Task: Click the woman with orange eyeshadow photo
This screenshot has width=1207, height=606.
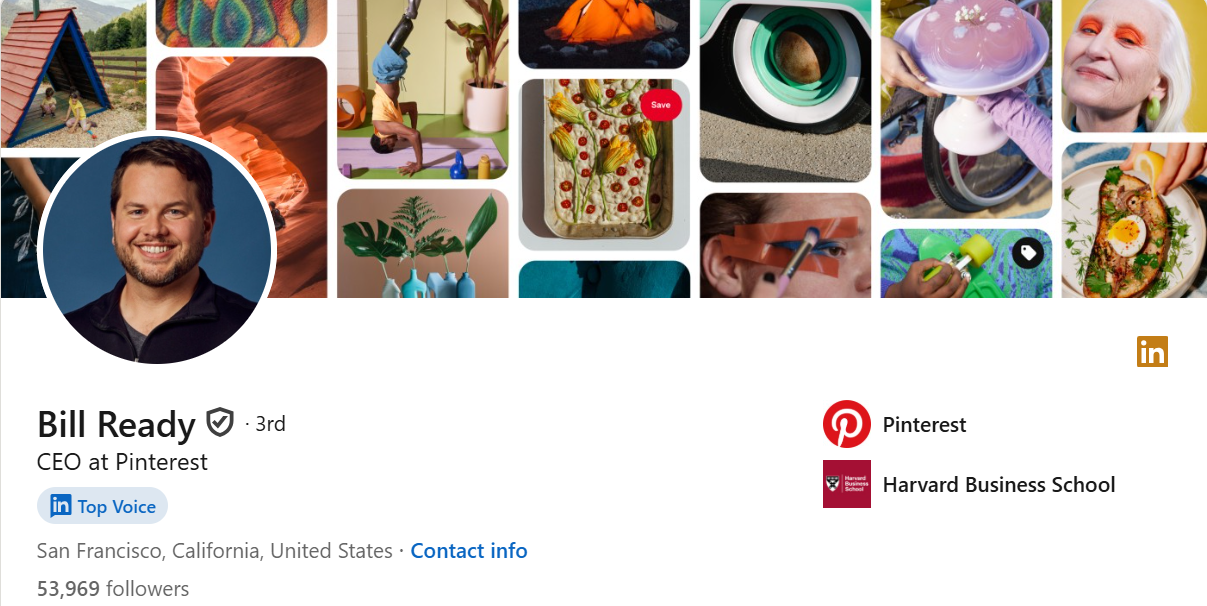Action: click(1134, 66)
